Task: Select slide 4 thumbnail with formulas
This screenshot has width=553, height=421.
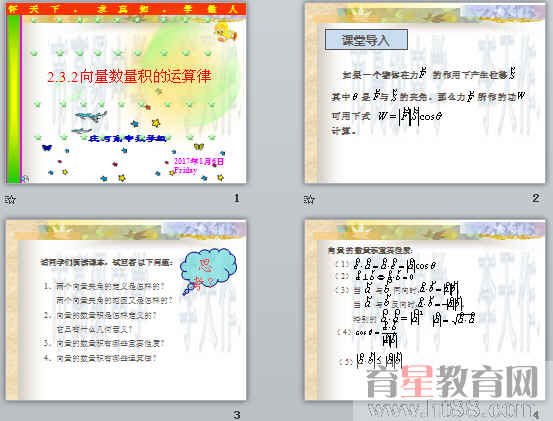Action: (425, 310)
